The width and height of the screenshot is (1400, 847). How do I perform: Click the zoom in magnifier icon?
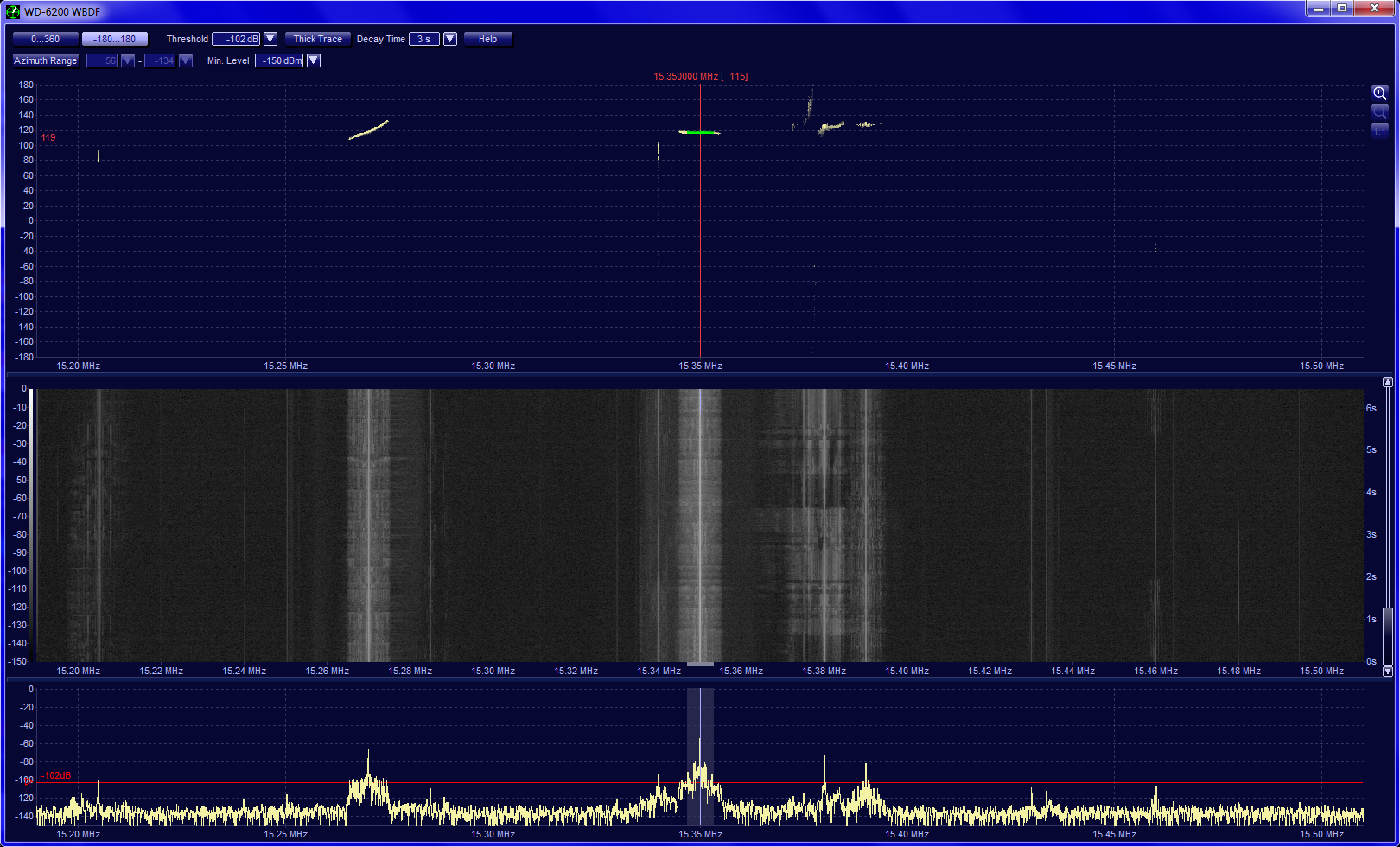click(1380, 93)
